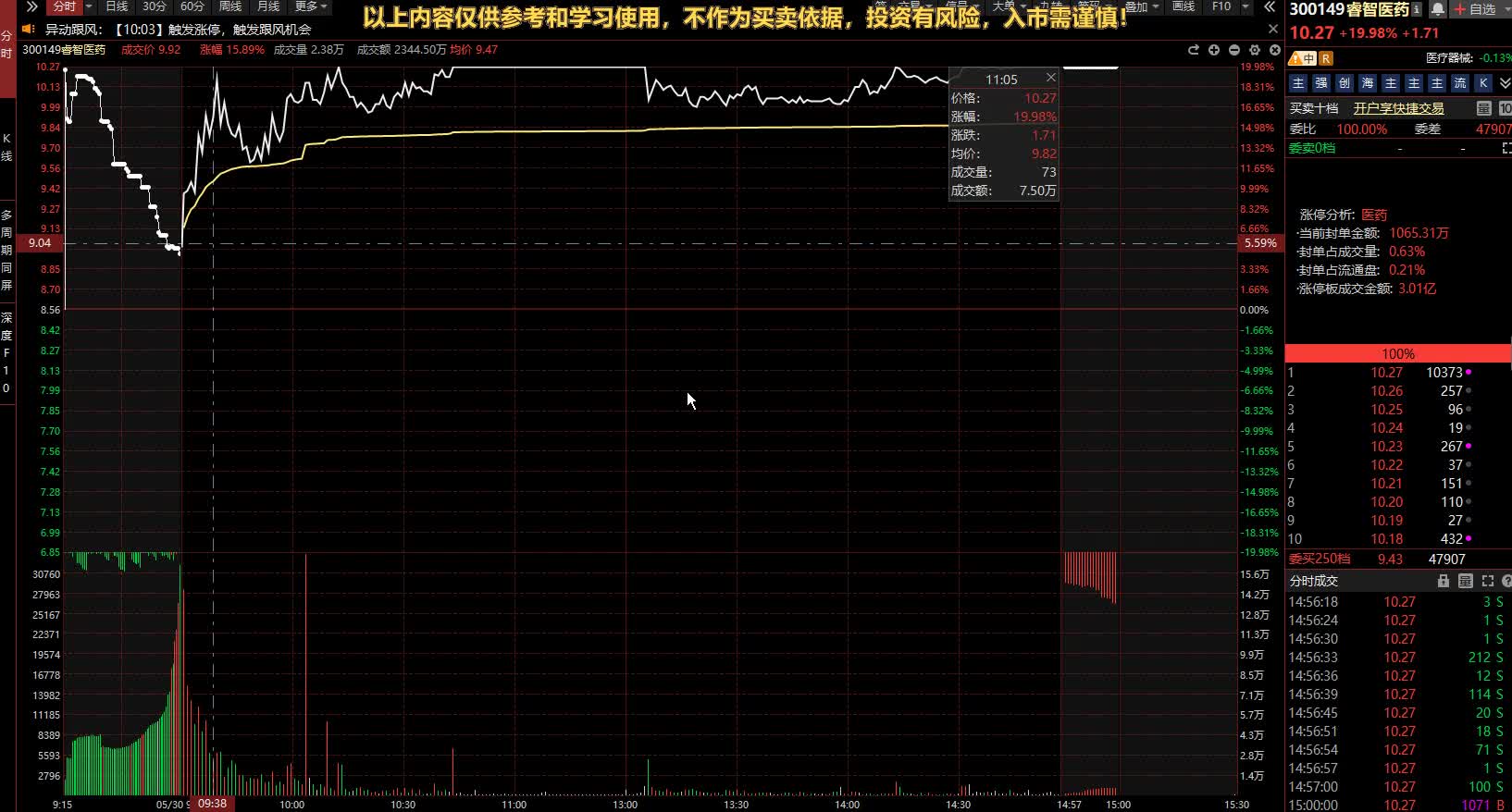The height and width of the screenshot is (812, 1512).
Task: Close the 异动跟风 notification bar
Action: (x=1273, y=30)
